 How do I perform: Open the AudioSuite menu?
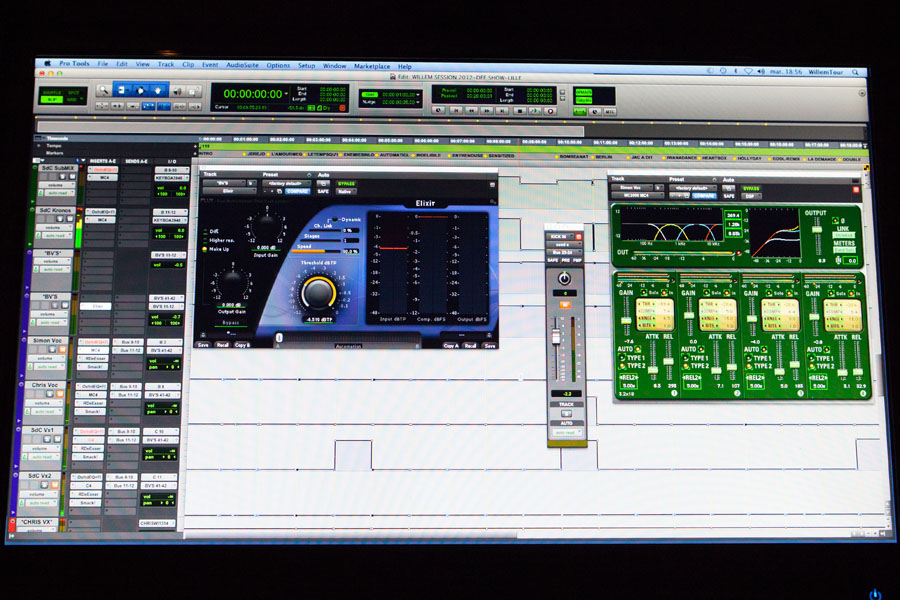tap(242, 65)
